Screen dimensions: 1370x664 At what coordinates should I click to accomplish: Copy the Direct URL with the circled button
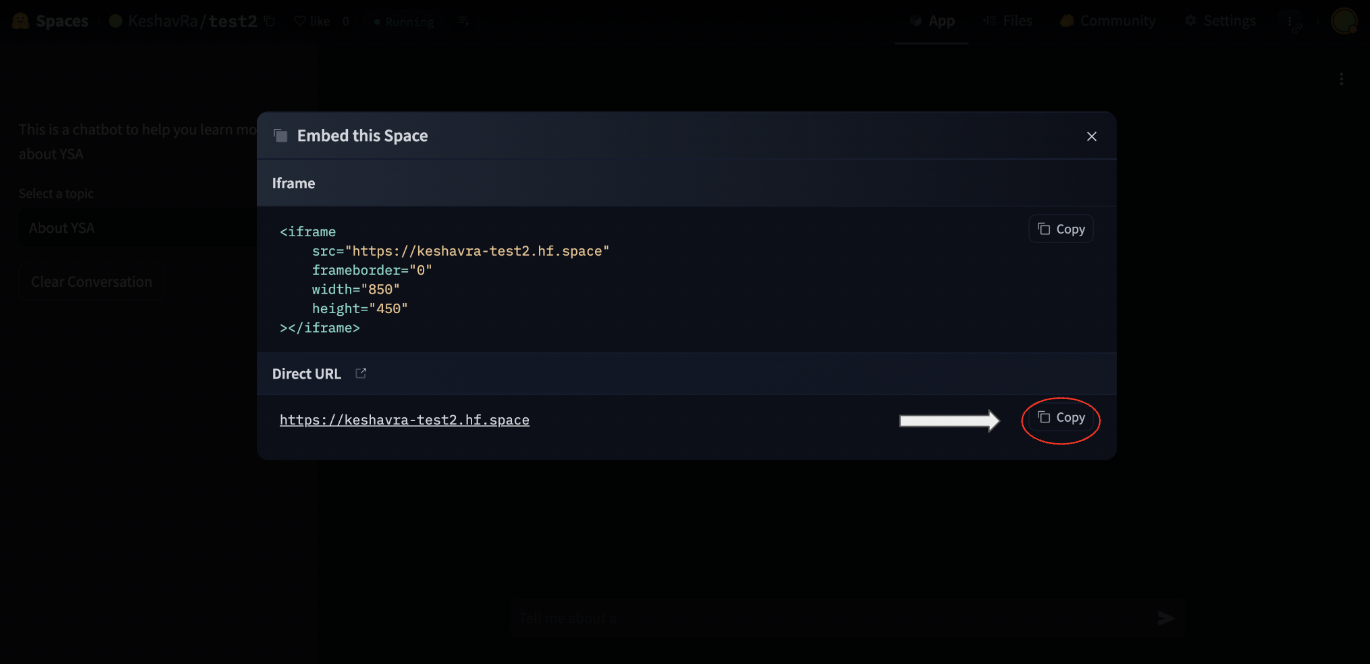[x=1060, y=417]
